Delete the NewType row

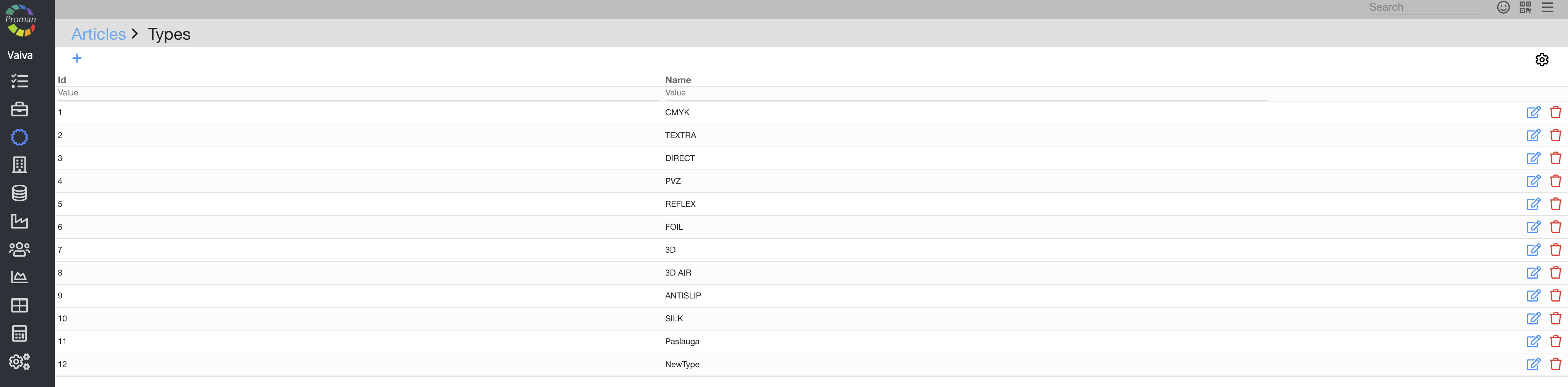(x=1556, y=364)
